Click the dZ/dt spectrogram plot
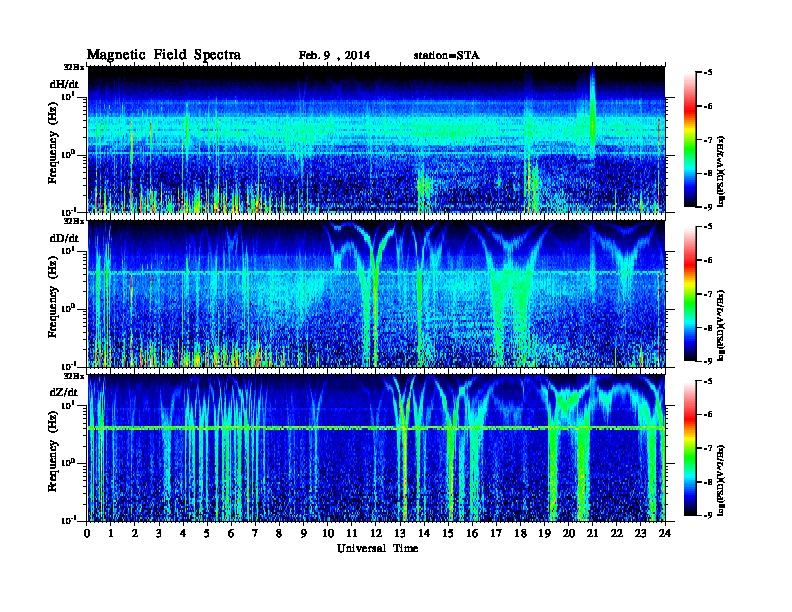This screenshot has width=792, height=612. pos(376,448)
